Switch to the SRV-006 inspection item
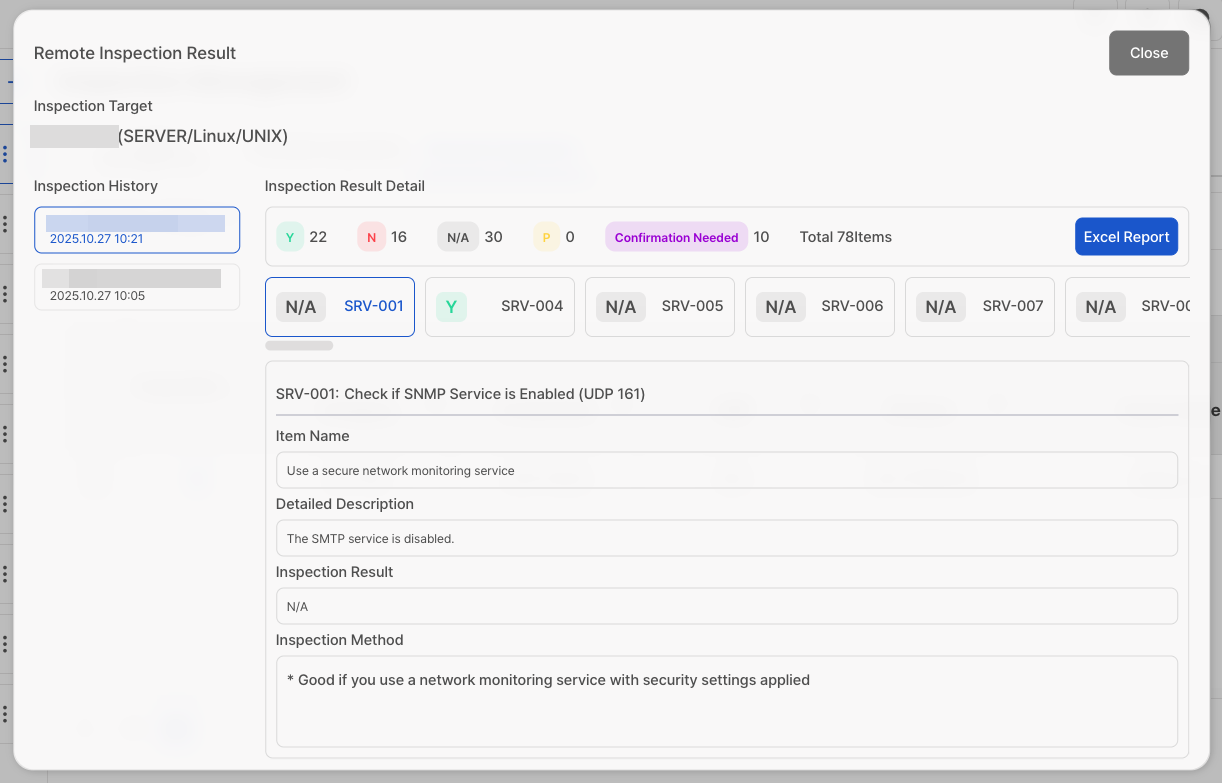Screen dimensions: 1222x783 pyautogui.click(x=820, y=307)
